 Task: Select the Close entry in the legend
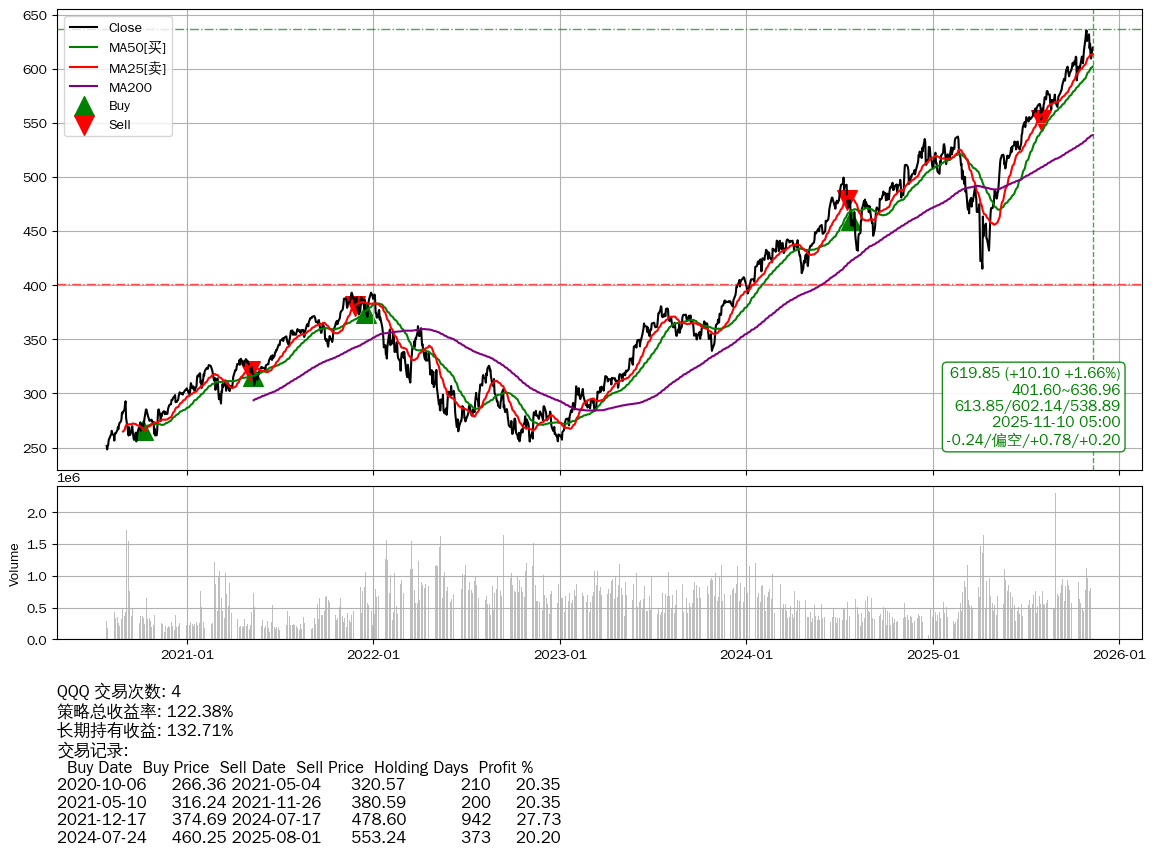click(x=125, y=28)
